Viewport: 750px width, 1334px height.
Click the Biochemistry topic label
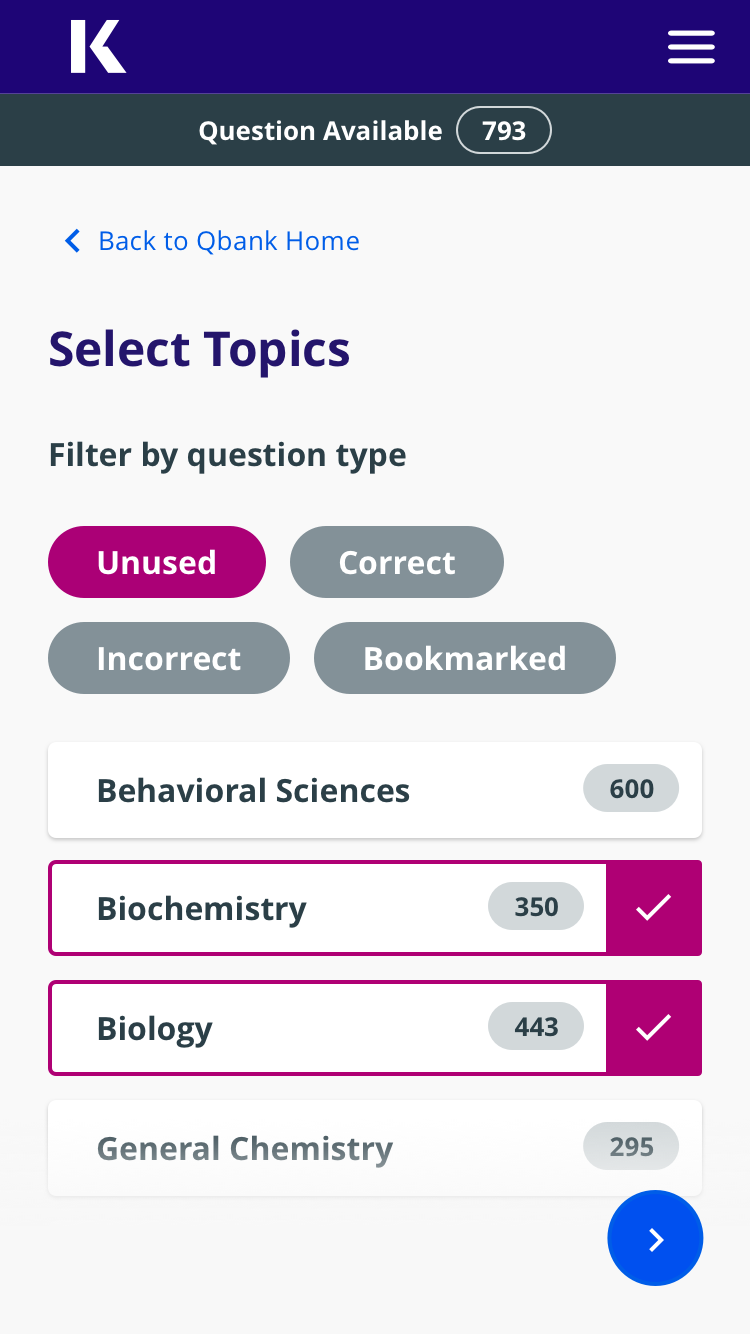click(202, 909)
